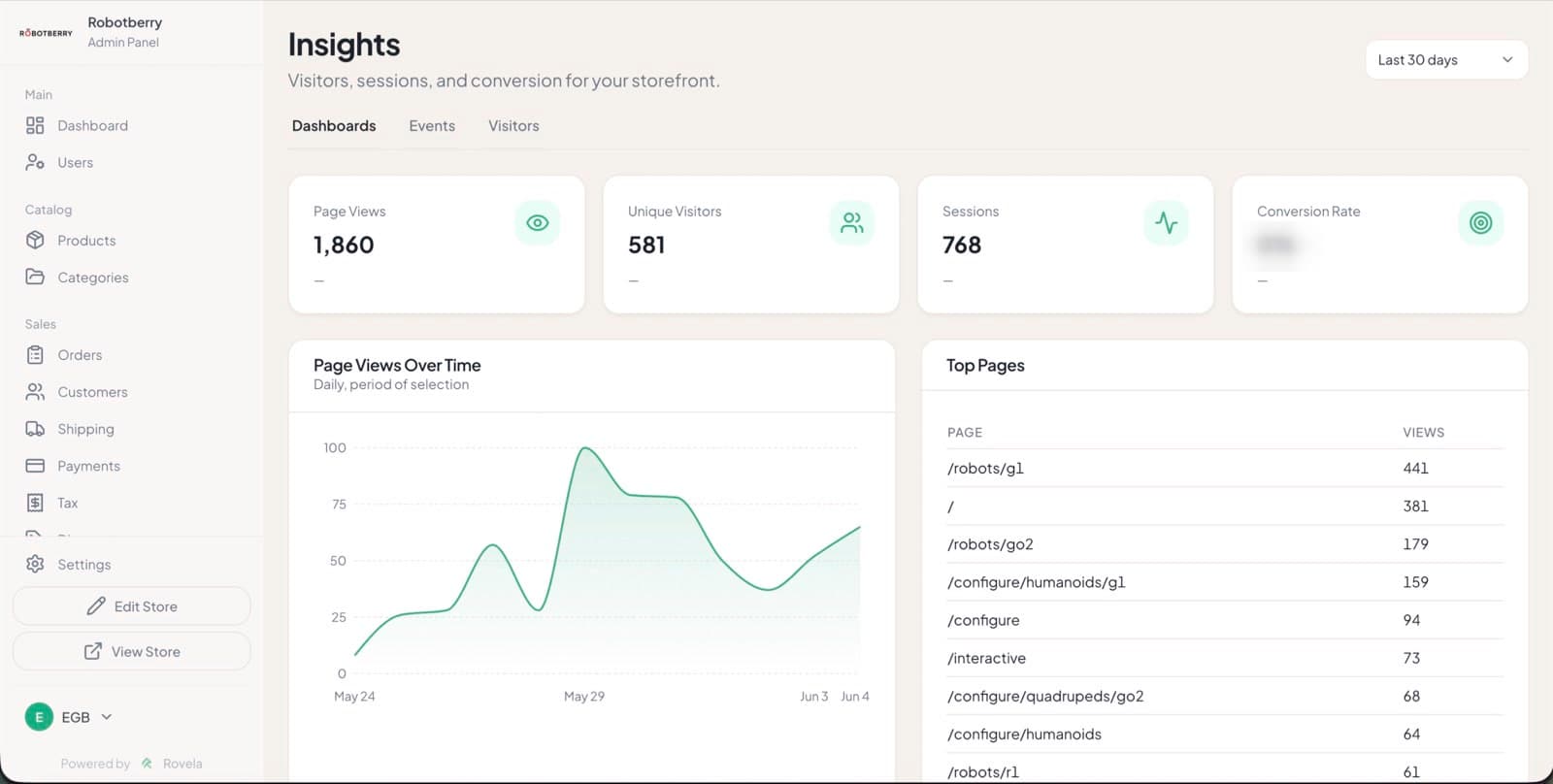Screen dimensions: 1553x784
Task: Click the Tax receipt icon
Action: coord(35,503)
